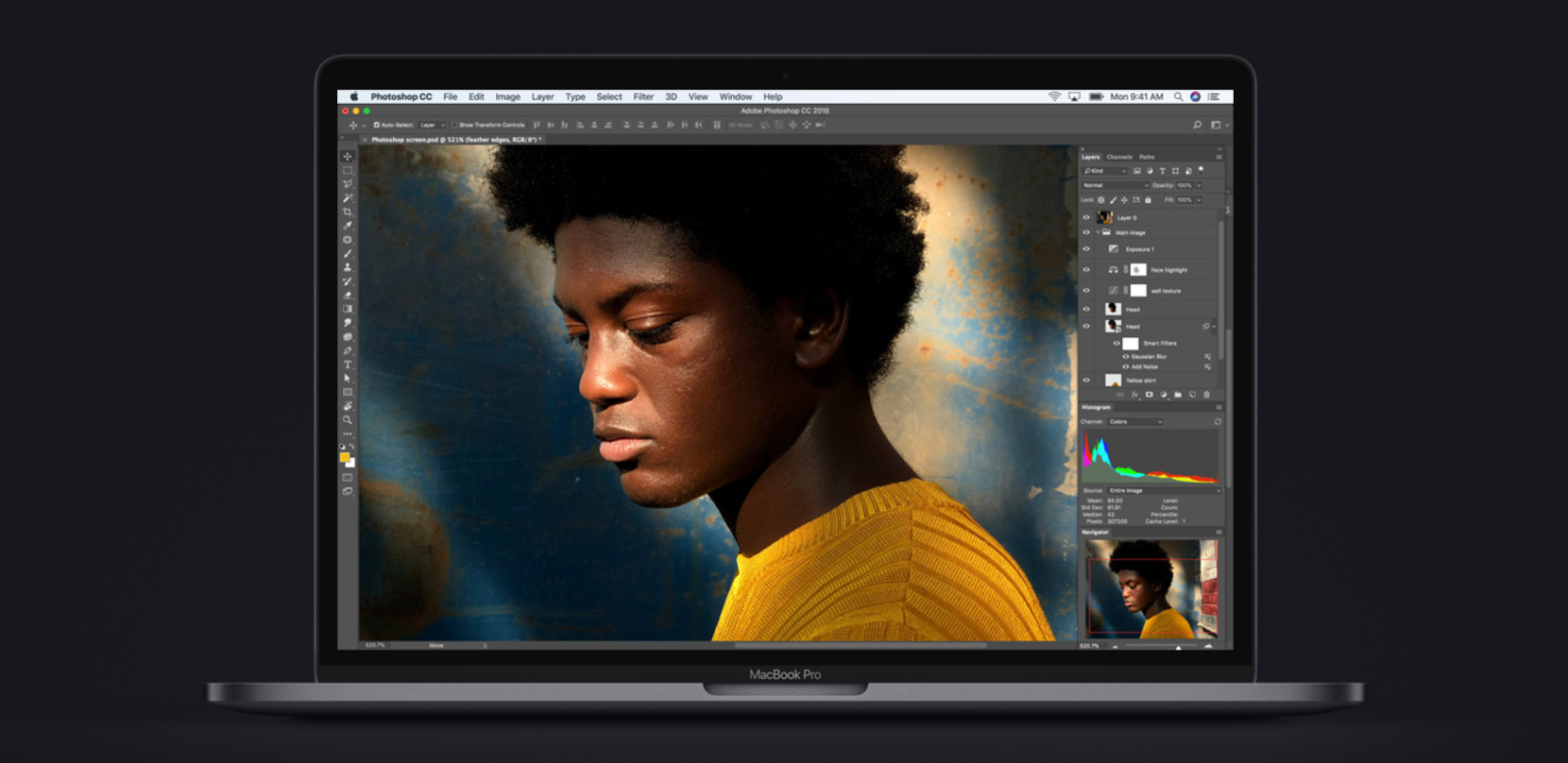Hide Layer 0 using its eye icon
1568x763 pixels.
(x=1086, y=217)
